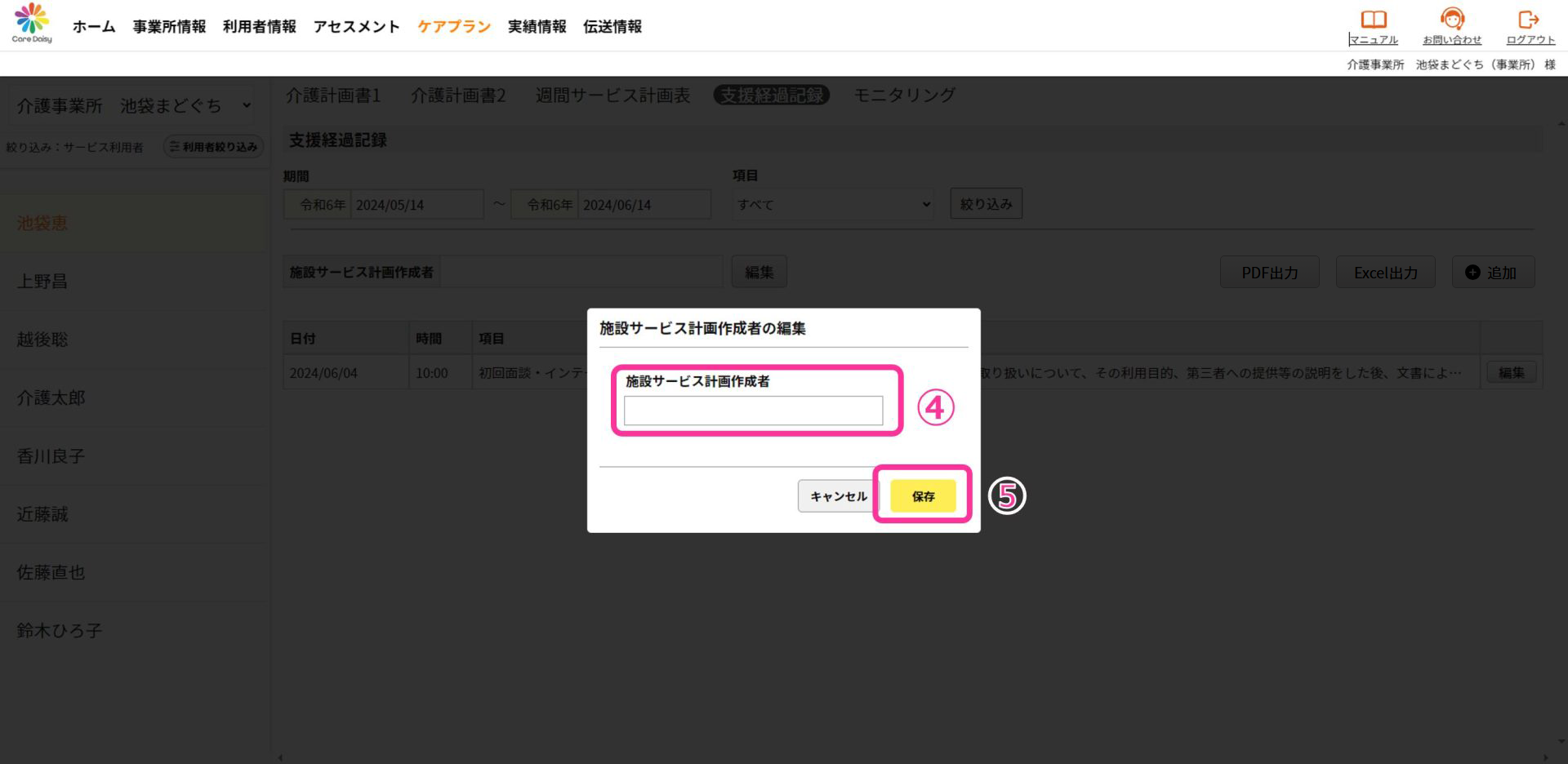Screen dimensions: 1568x764
Task: Click the yellow 保存 button
Action: (923, 496)
